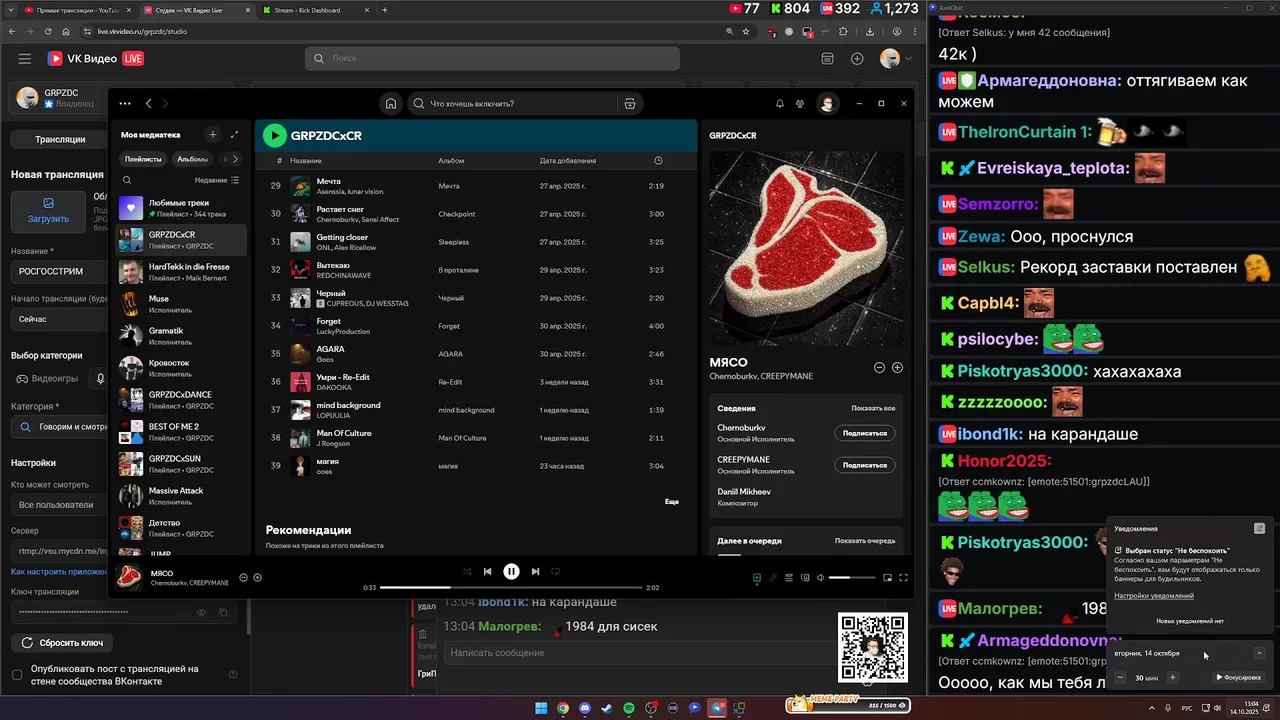Open Connect to a device
Screen dimensions: 1280x720
coord(804,577)
